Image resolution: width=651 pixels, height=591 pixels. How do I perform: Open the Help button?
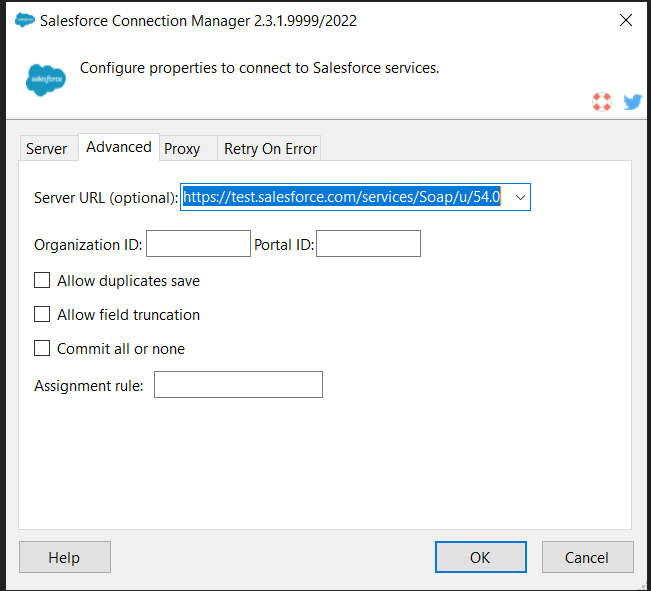click(65, 557)
